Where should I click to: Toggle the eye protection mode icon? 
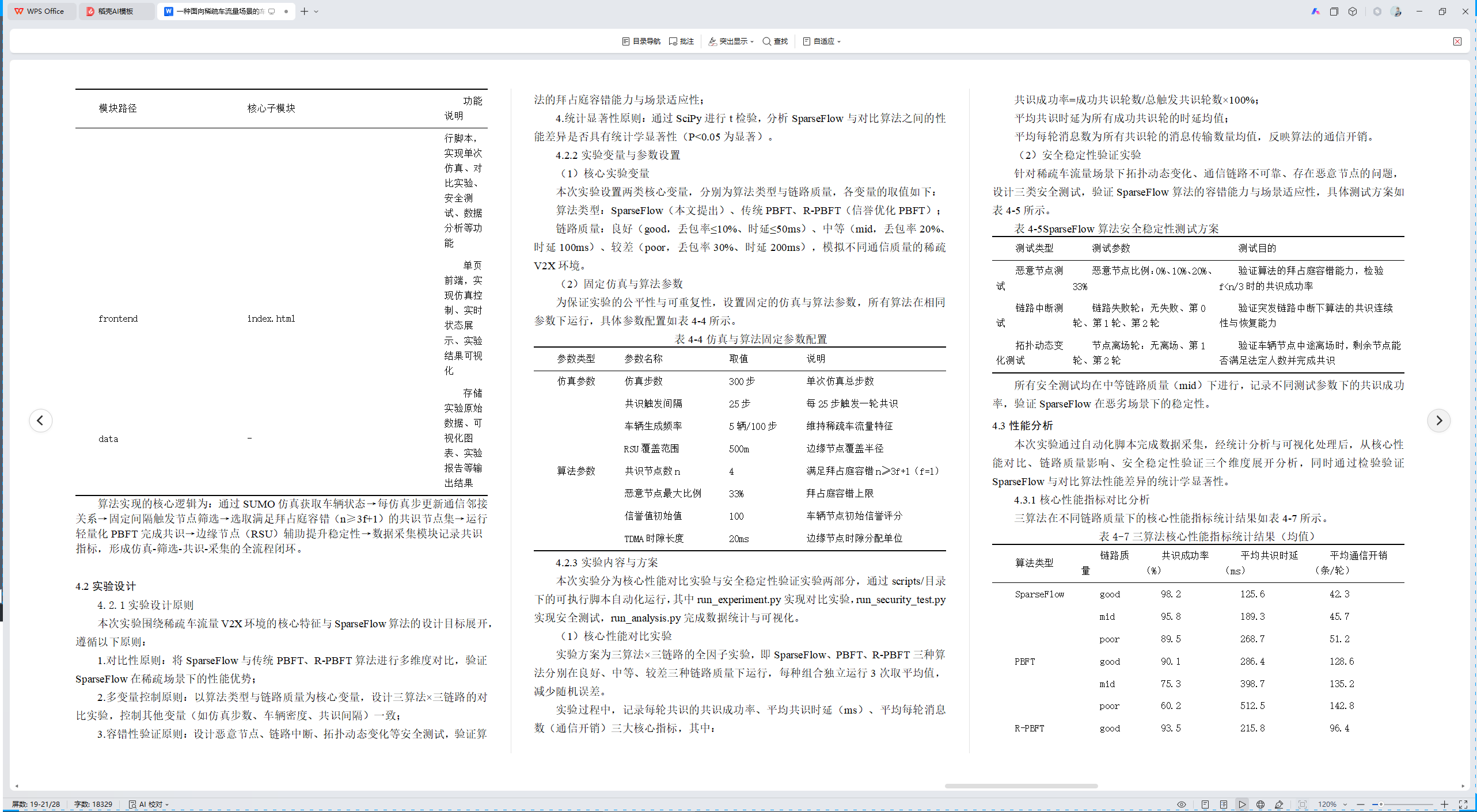point(1182,805)
